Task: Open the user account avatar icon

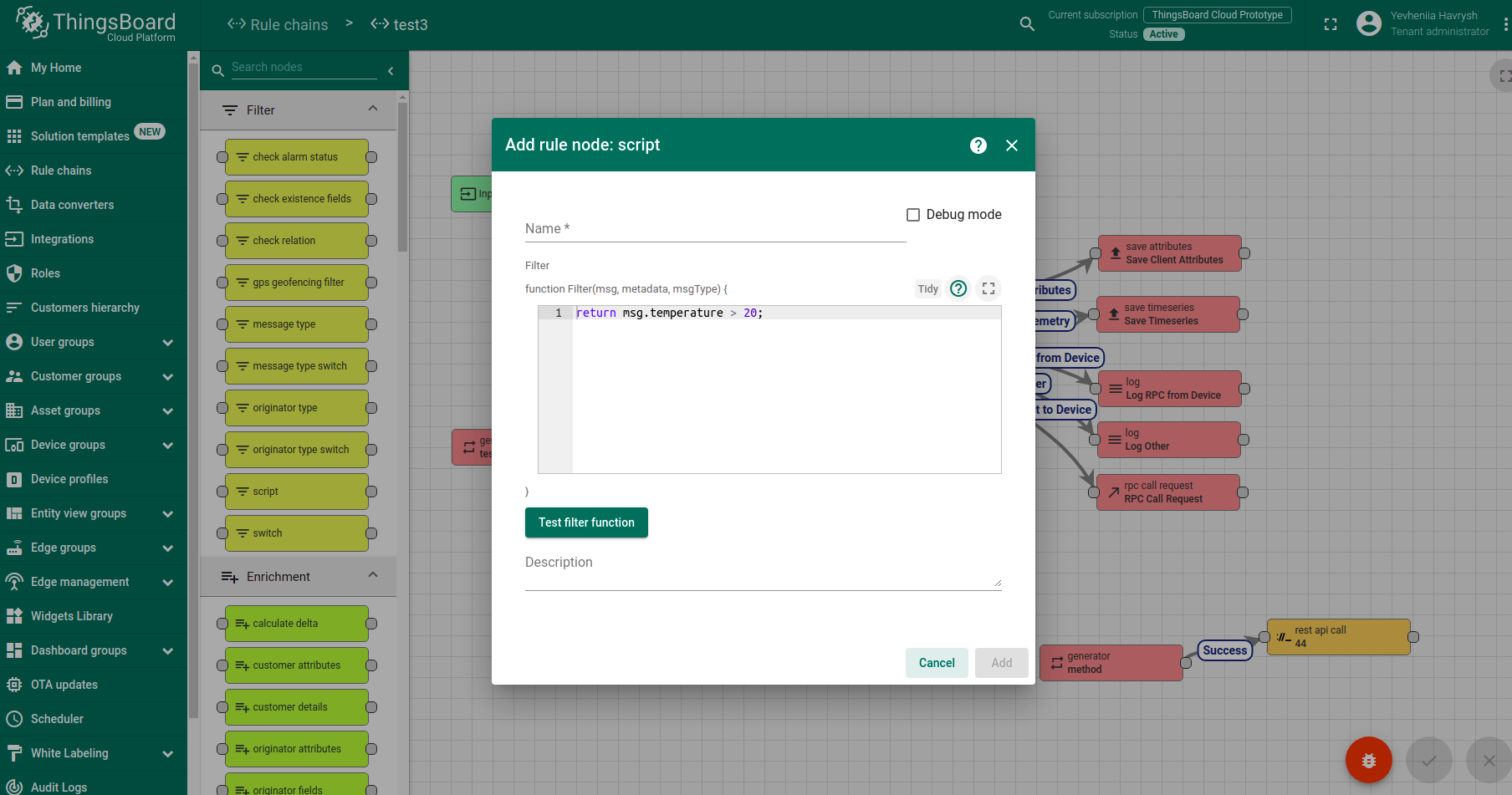Action: click(1369, 23)
